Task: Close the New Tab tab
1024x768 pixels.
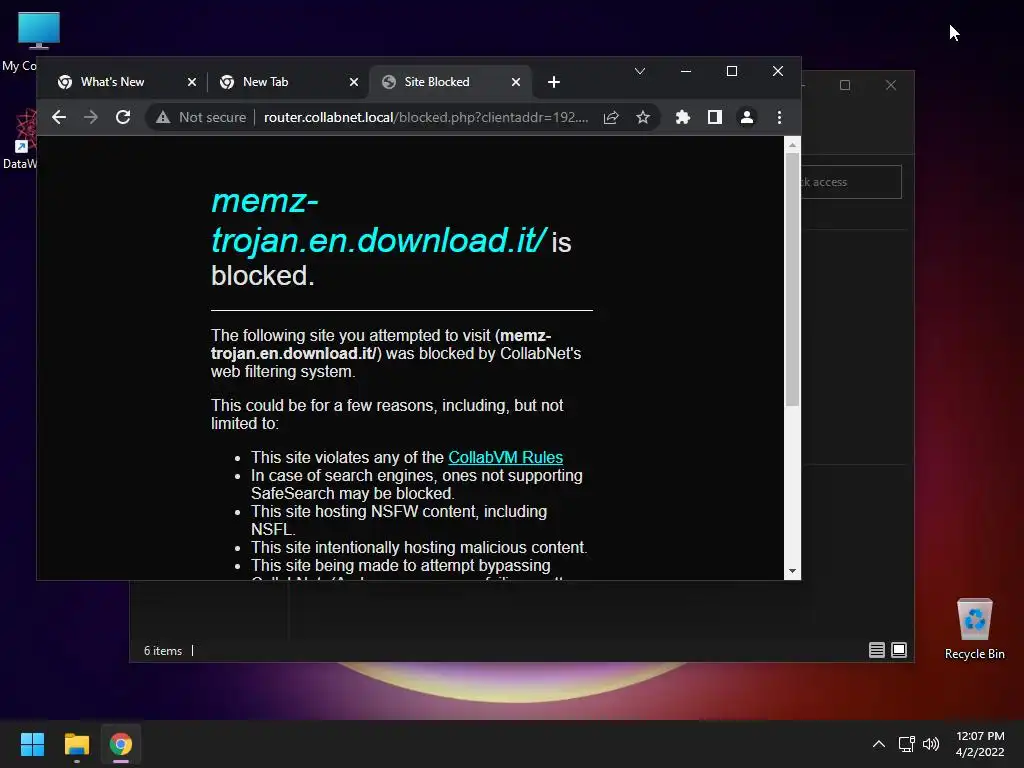Action: 354,82
